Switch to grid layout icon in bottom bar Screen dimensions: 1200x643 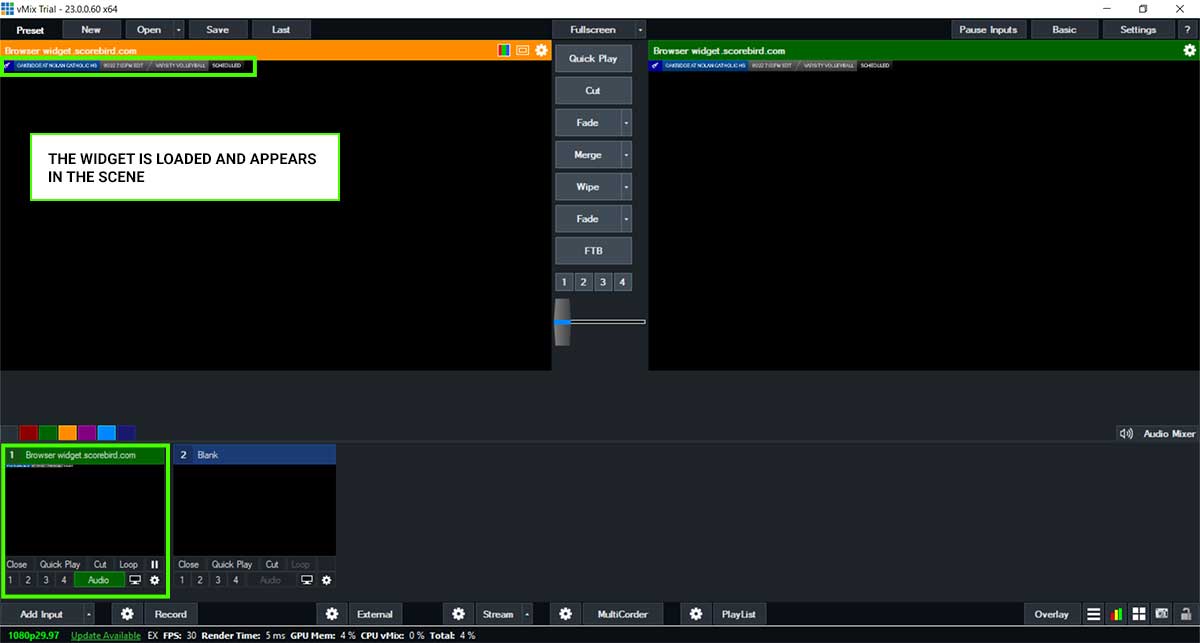pyautogui.click(x=1139, y=614)
